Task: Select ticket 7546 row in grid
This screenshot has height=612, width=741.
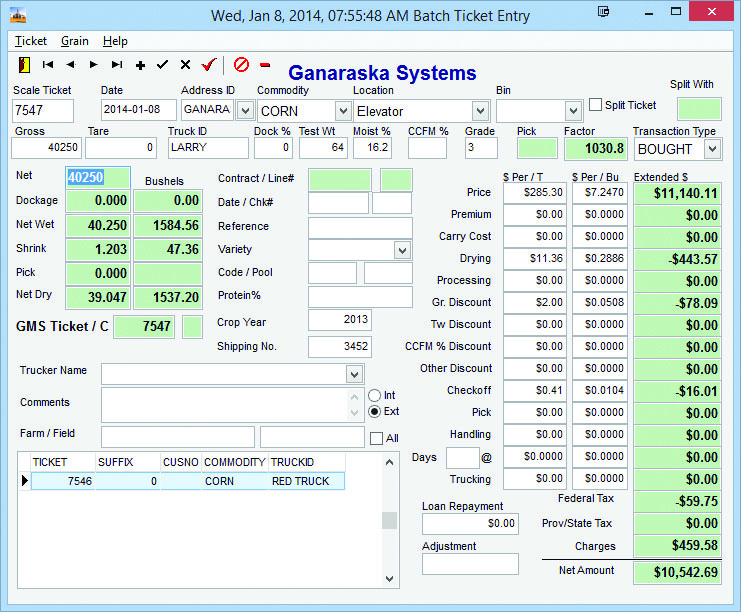Action: [x=188, y=481]
